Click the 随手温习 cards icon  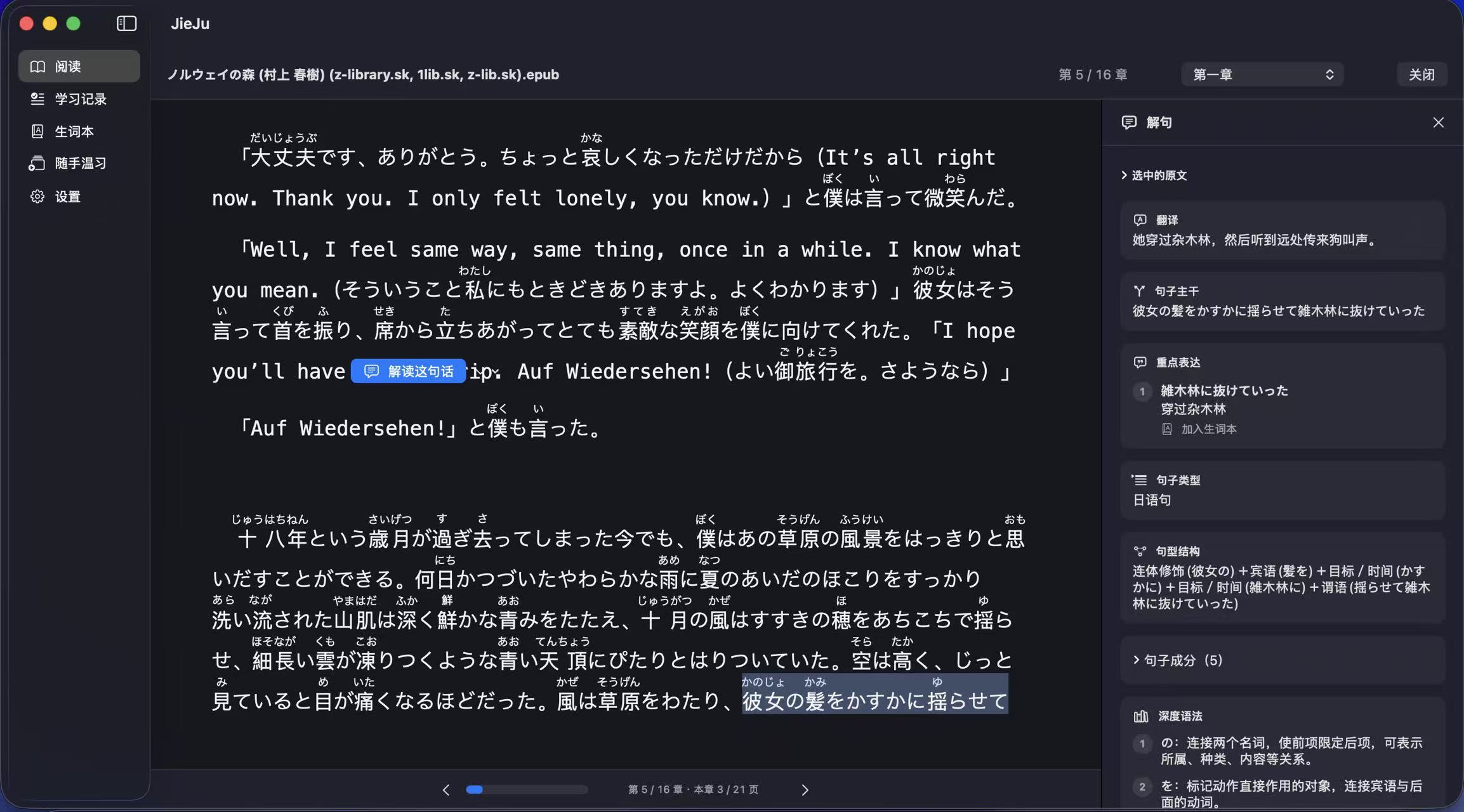coord(37,164)
